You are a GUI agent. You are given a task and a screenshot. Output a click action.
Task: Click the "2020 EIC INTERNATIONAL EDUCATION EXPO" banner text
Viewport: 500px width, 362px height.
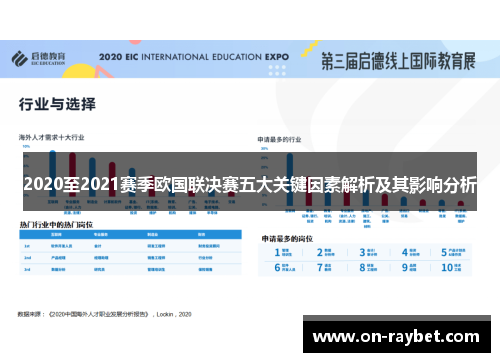194,57
